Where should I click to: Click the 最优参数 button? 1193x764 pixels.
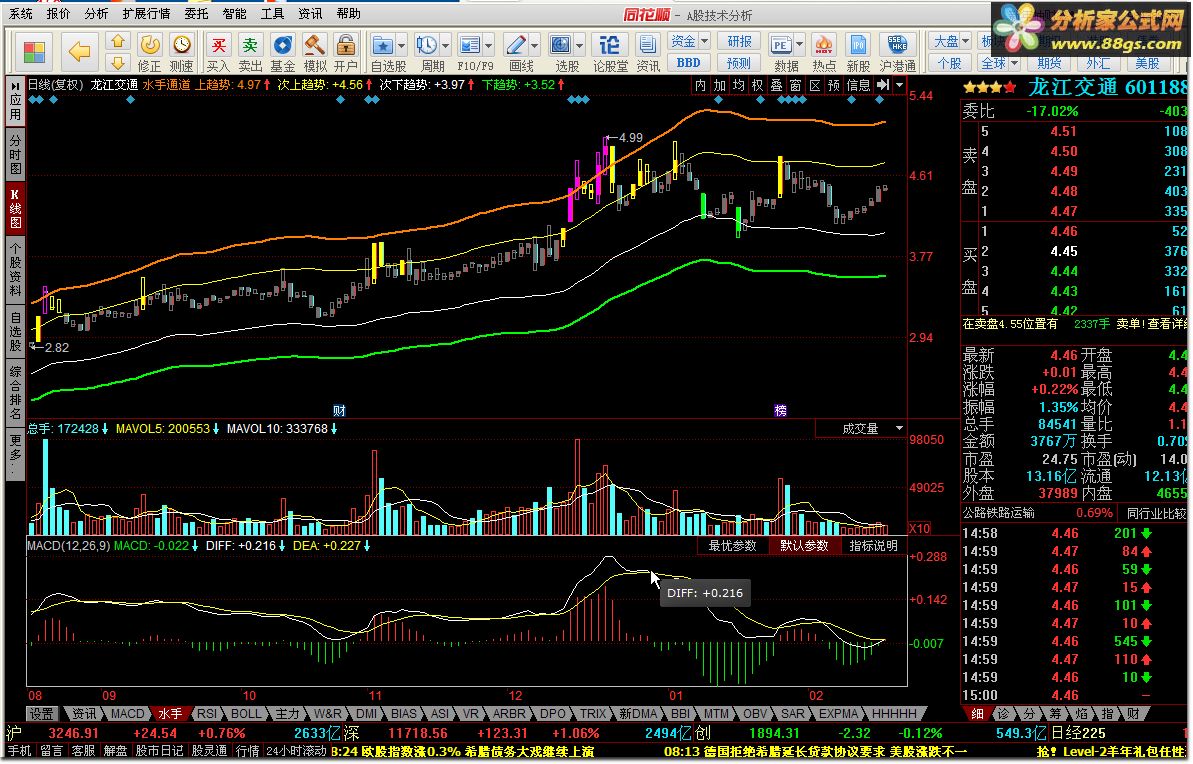click(x=733, y=546)
